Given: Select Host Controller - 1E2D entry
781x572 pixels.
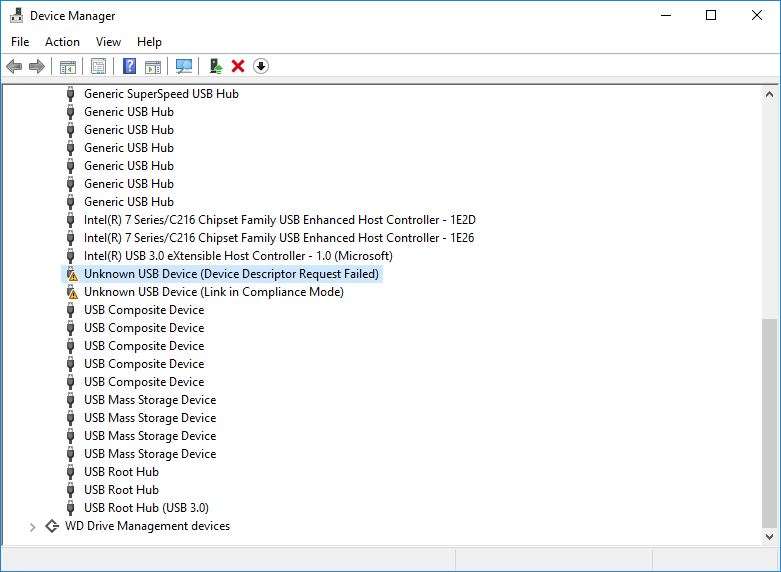Looking at the screenshot, I should [280, 220].
